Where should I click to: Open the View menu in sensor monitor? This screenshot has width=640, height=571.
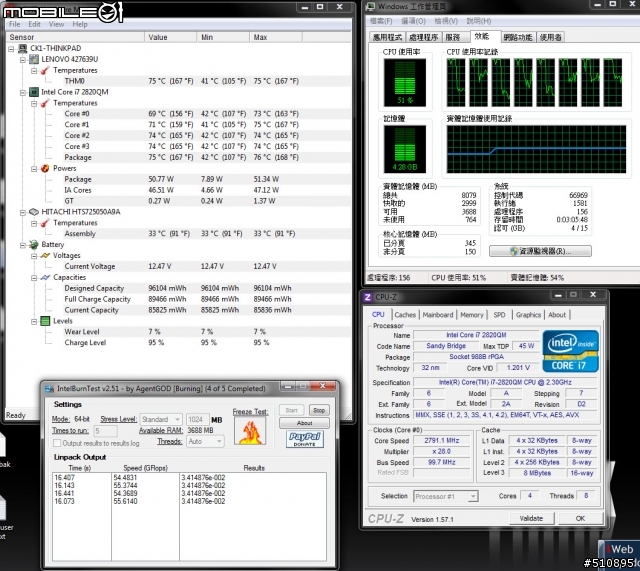pyautogui.click(x=56, y=24)
